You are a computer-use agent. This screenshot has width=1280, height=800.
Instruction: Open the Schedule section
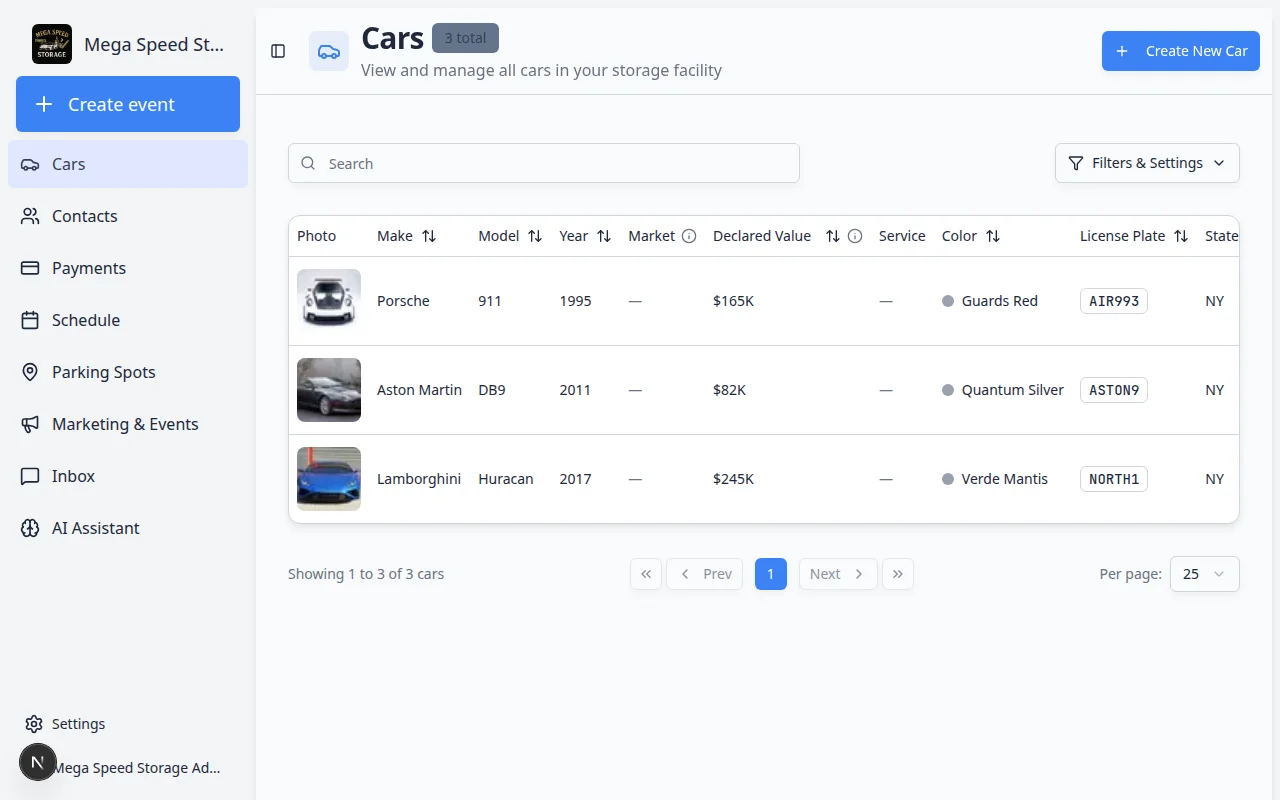point(128,320)
